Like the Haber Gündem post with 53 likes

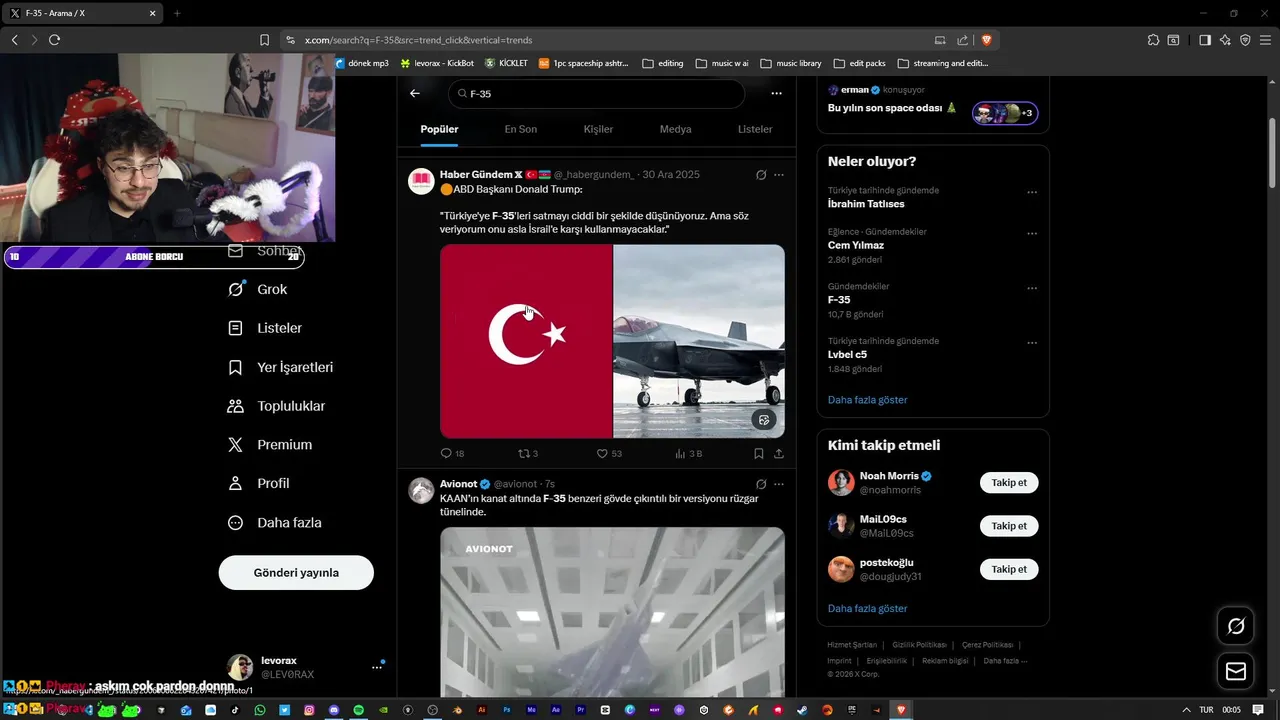(x=609, y=454)
